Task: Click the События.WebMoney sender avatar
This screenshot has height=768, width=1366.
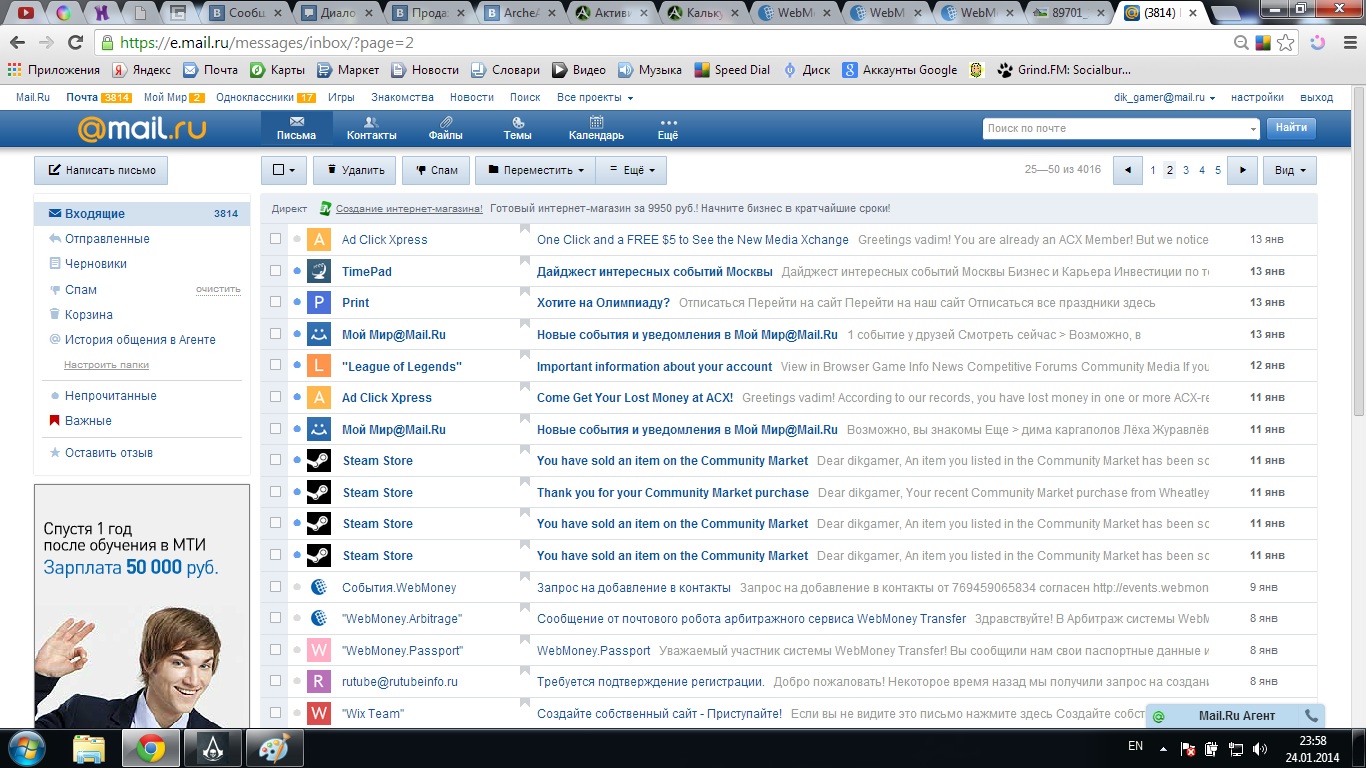Action: (x=318, y=587)
